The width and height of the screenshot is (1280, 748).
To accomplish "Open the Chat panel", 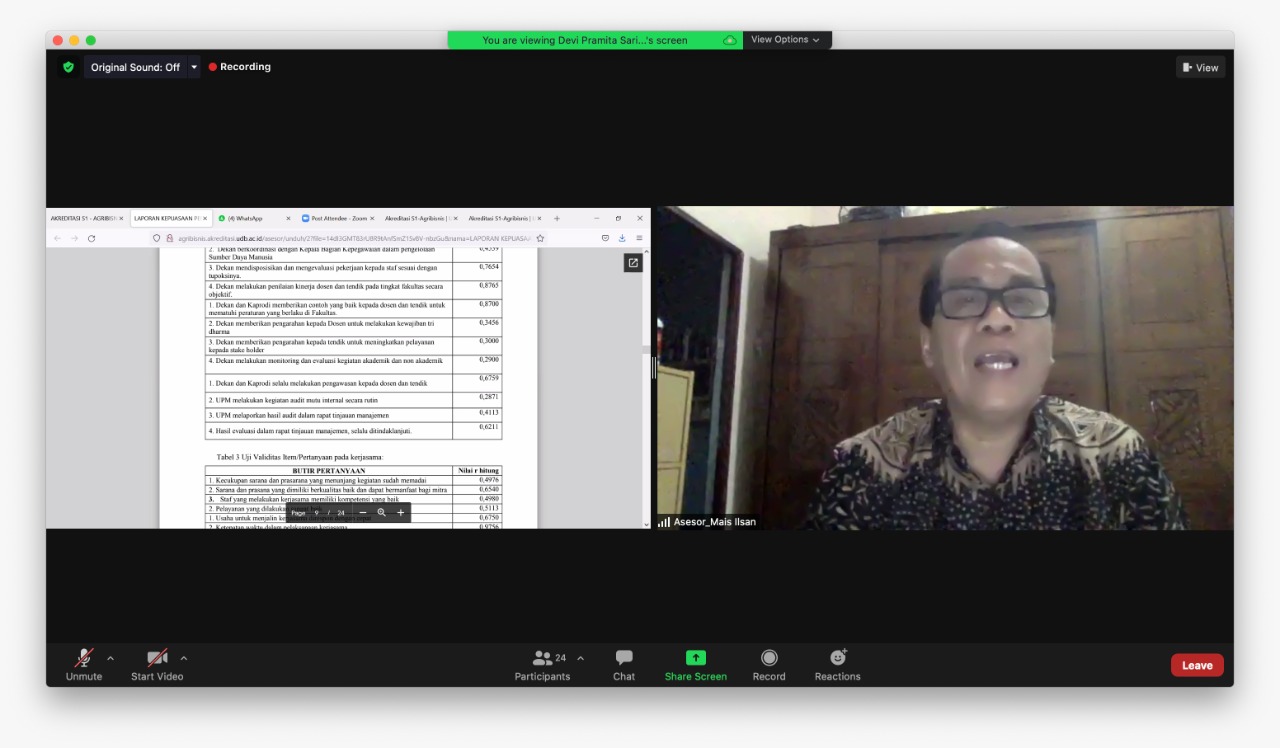I will 624,664.
